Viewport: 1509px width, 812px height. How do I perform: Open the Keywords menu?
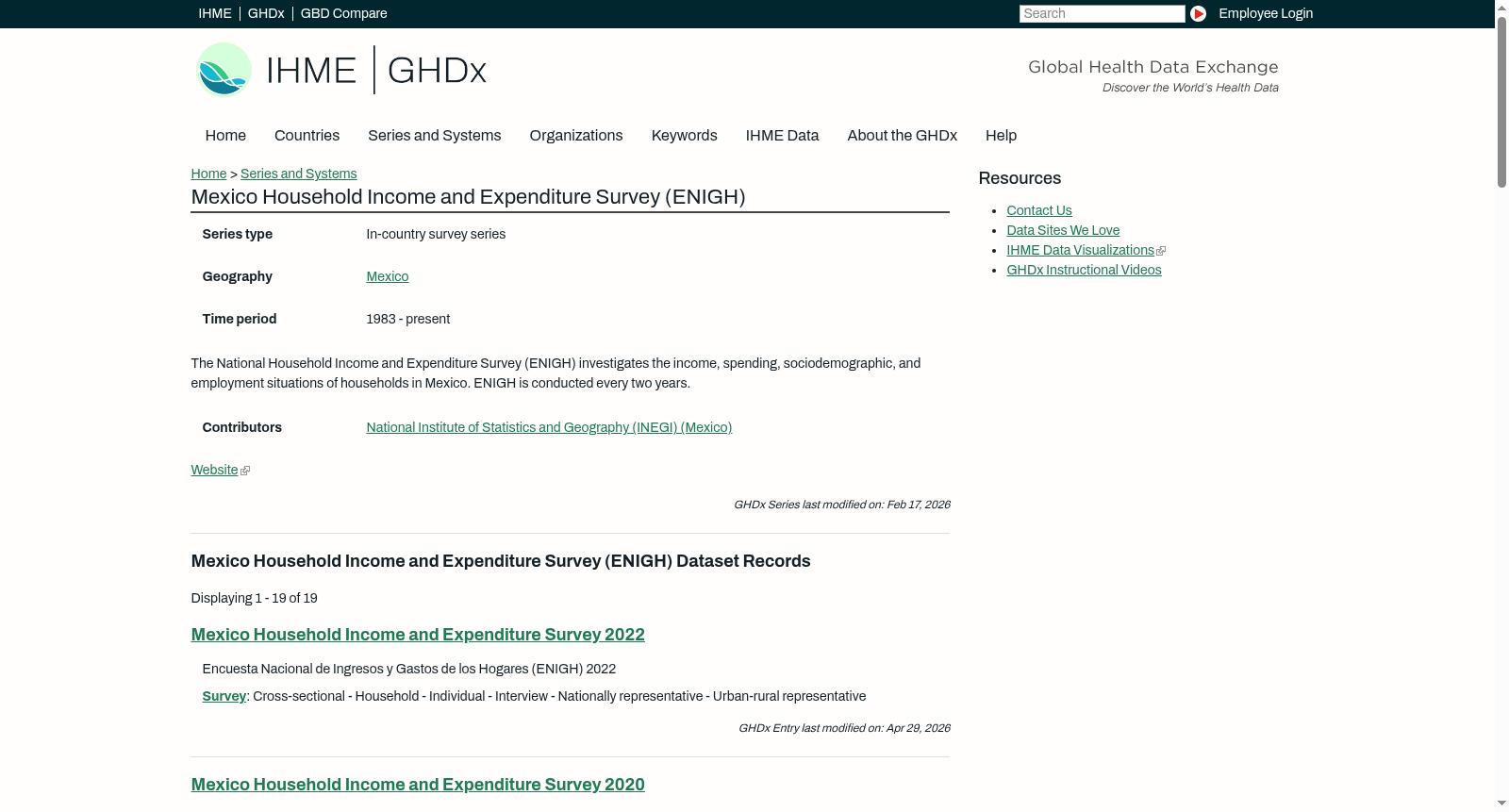point(684,136)
